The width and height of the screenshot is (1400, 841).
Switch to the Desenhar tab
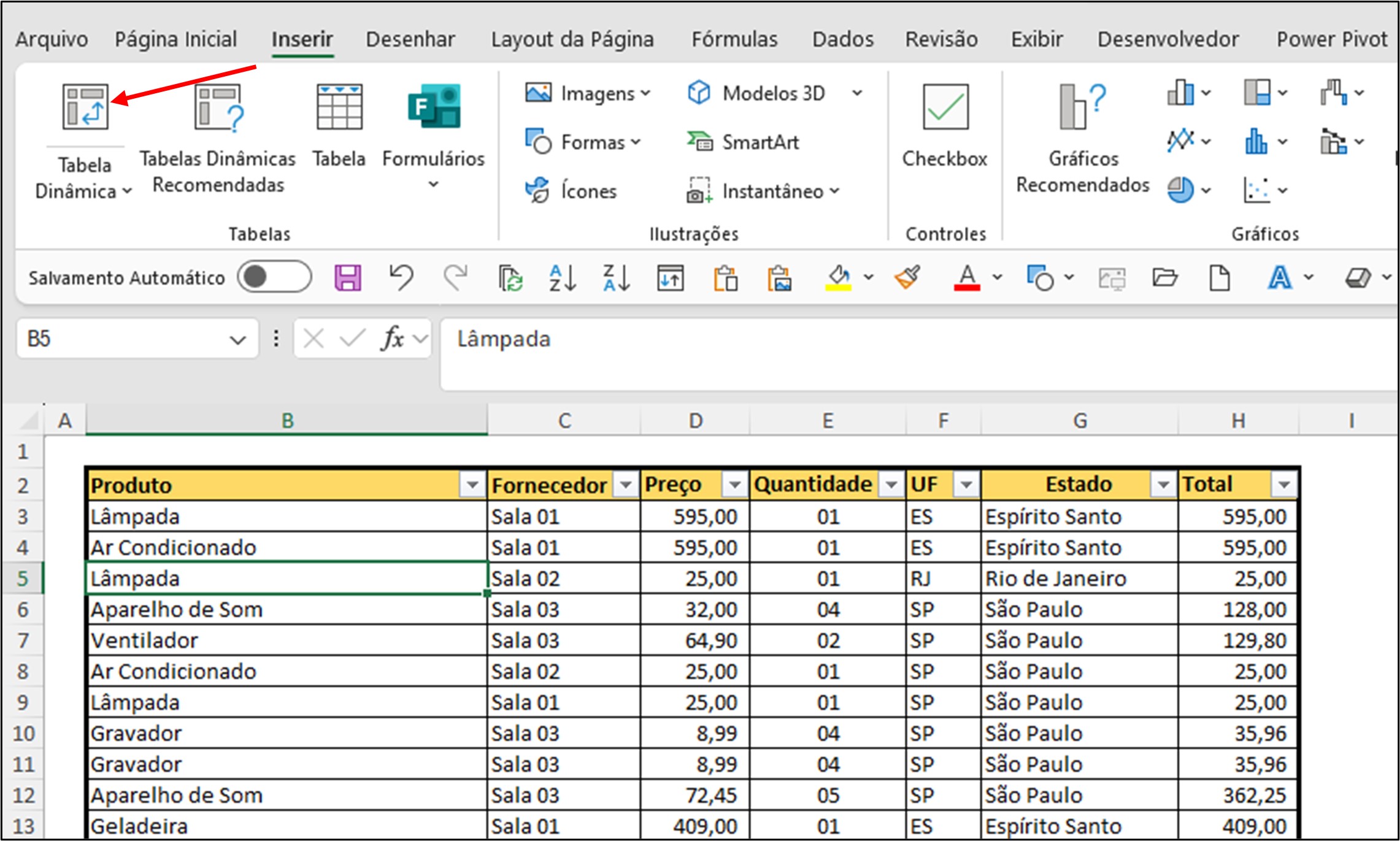[410, 39]
